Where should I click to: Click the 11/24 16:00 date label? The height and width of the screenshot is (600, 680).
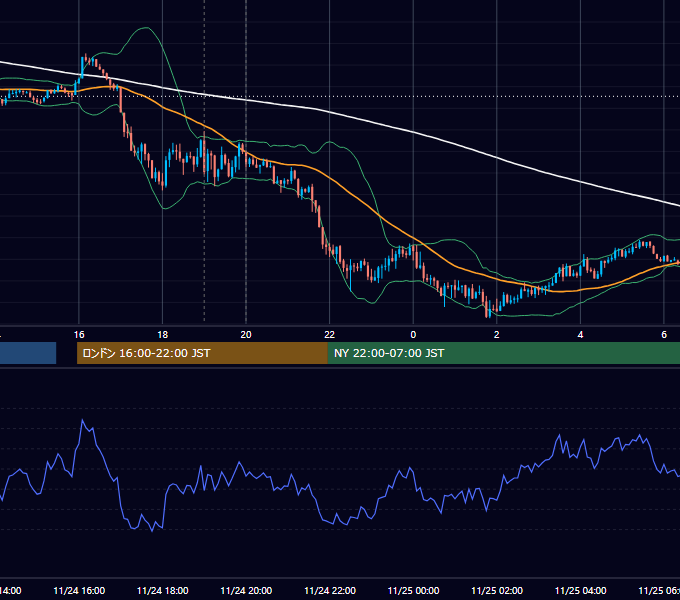point(79,591)
